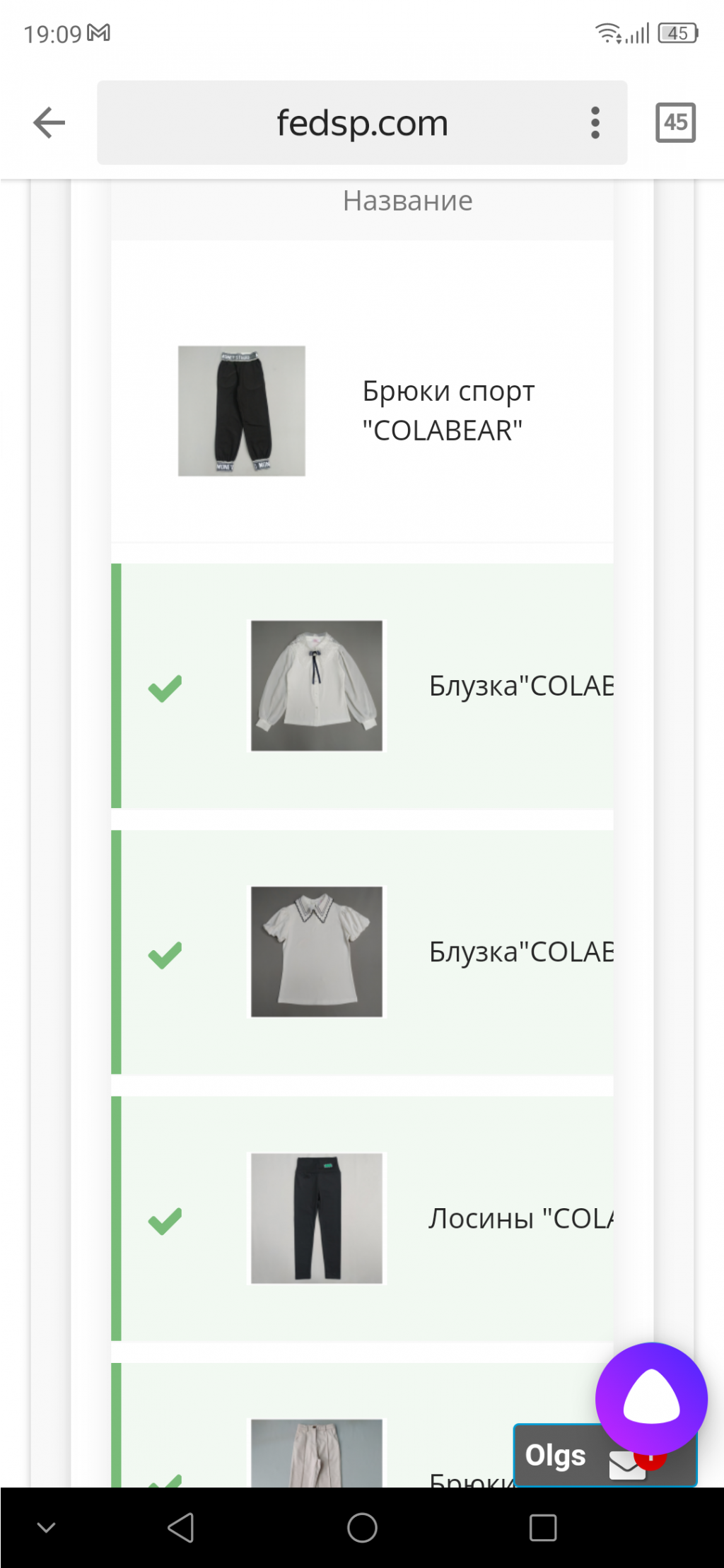Click the Название column header
Image resolution: width=724 pixels, height=1568 pixels.
coord(408,201)
